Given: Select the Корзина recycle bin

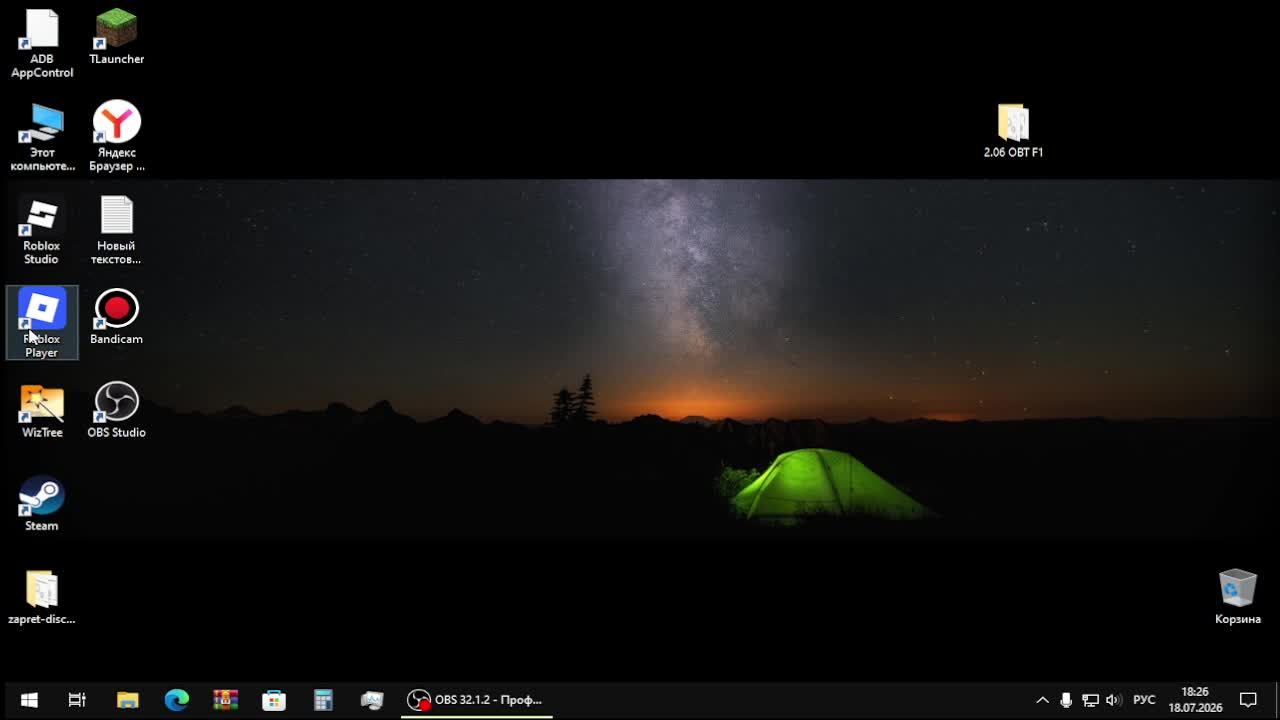Looking at the screenshot, I should [1238, 597].
